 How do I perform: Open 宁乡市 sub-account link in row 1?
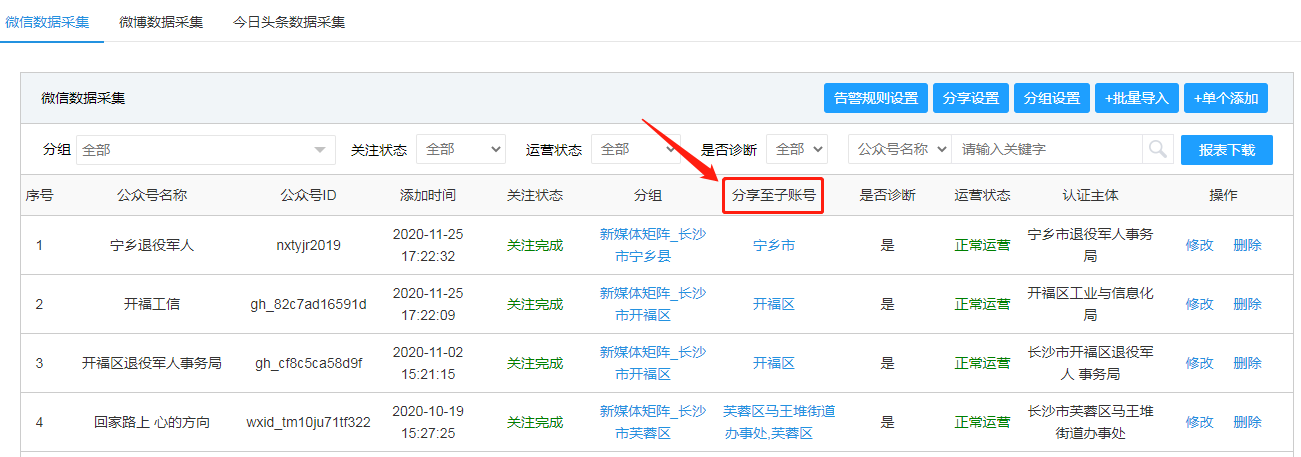[x=773, y=245]
